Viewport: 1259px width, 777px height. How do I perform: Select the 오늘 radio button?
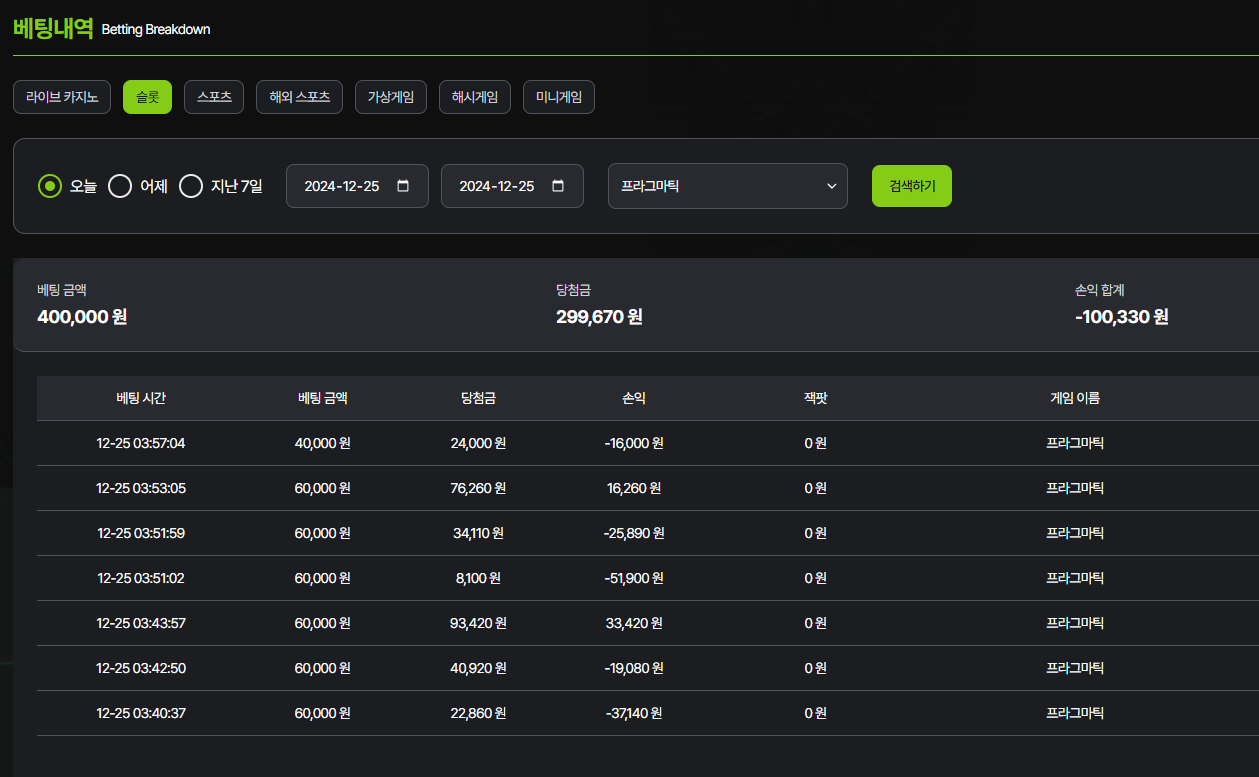[50, 186]
